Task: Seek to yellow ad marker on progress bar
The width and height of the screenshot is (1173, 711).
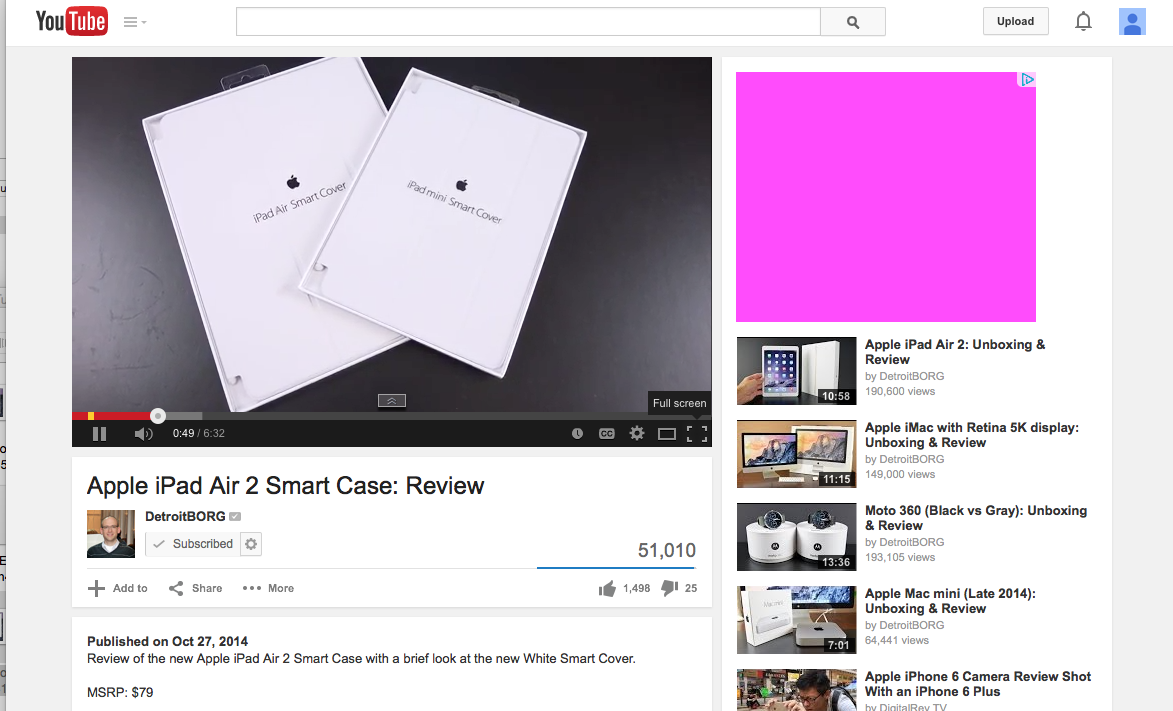Action: 91,415
